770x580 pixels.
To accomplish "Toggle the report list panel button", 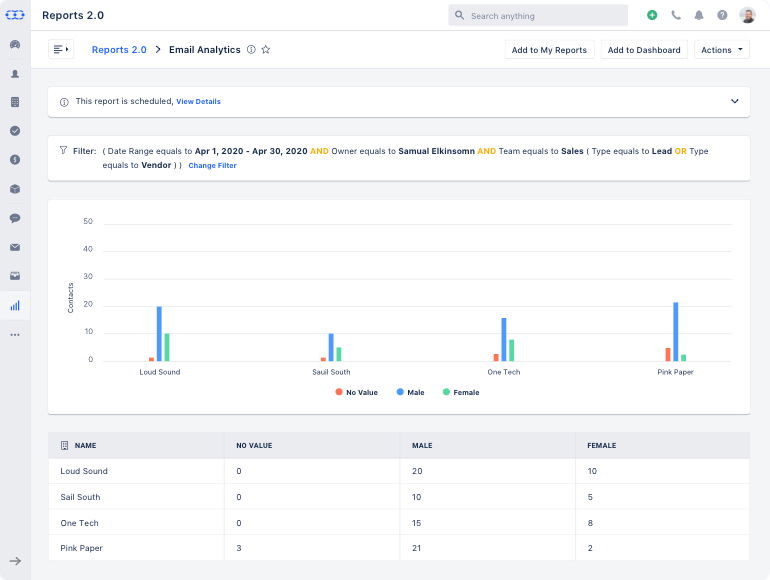I will tap(61, 50).
